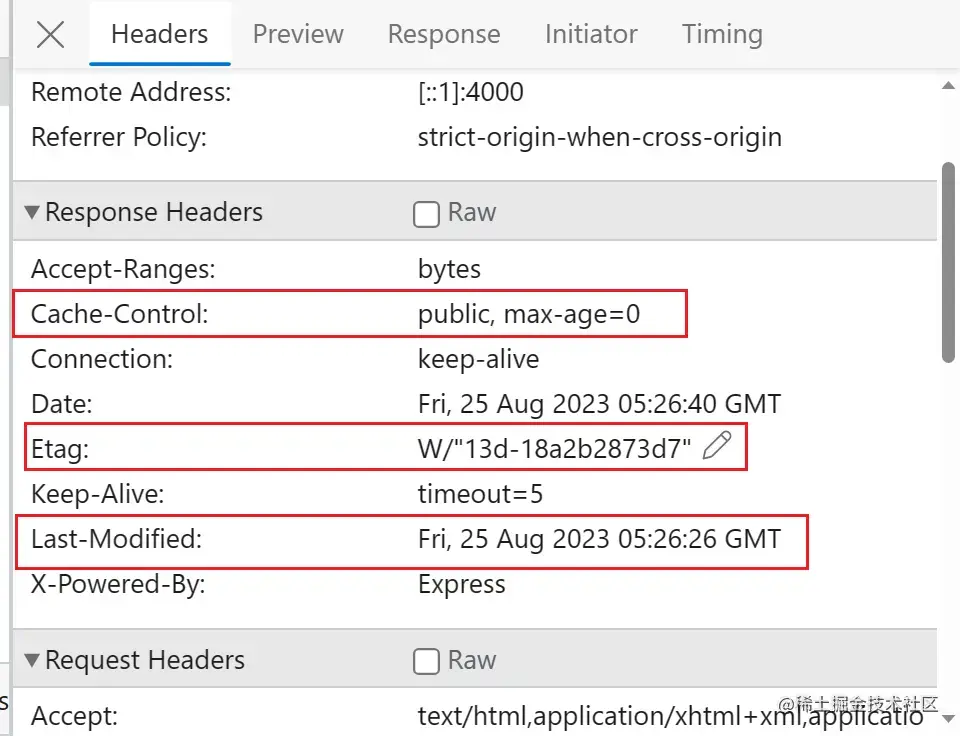The width and height of the screenshot is (960, 736).
Task: Open the Response tab
Action: tap(444, 34)
